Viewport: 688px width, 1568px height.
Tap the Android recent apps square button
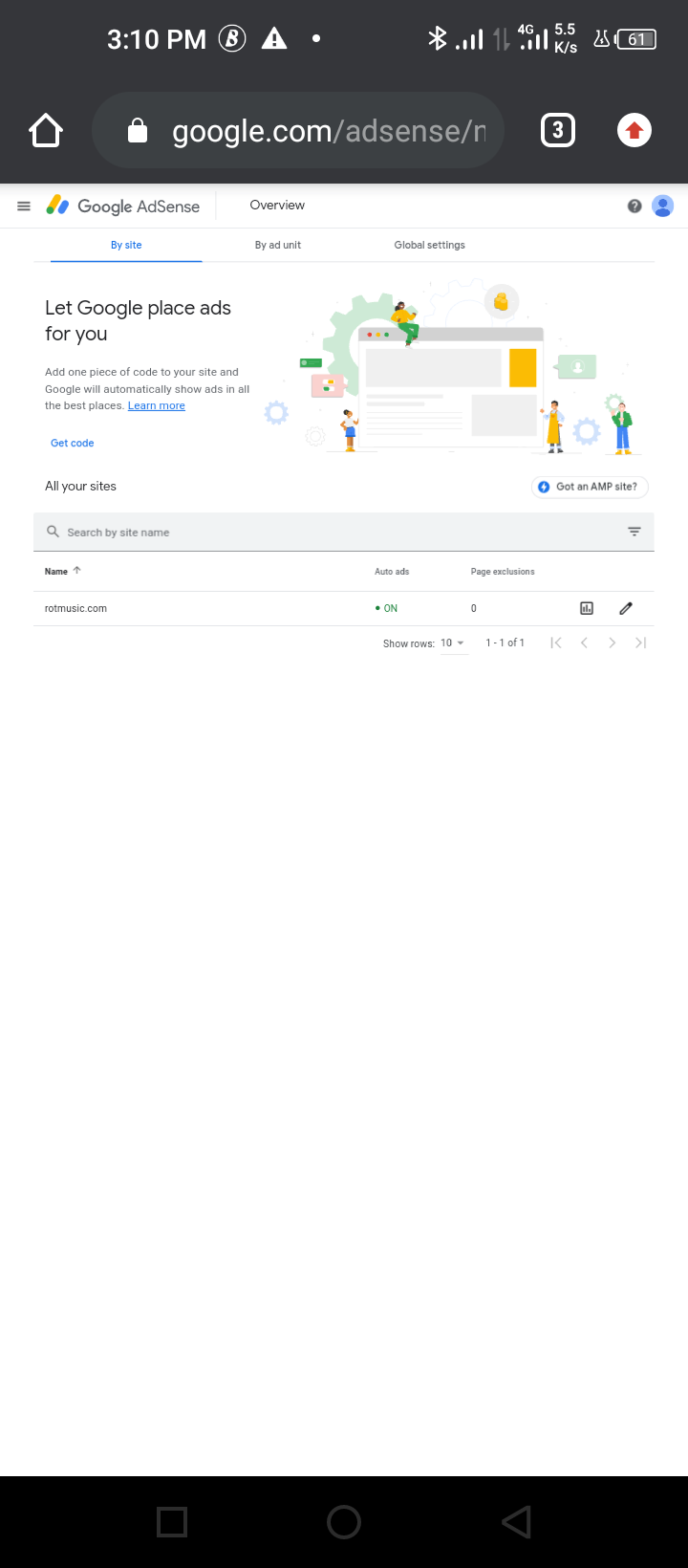tap(172, 1522)
